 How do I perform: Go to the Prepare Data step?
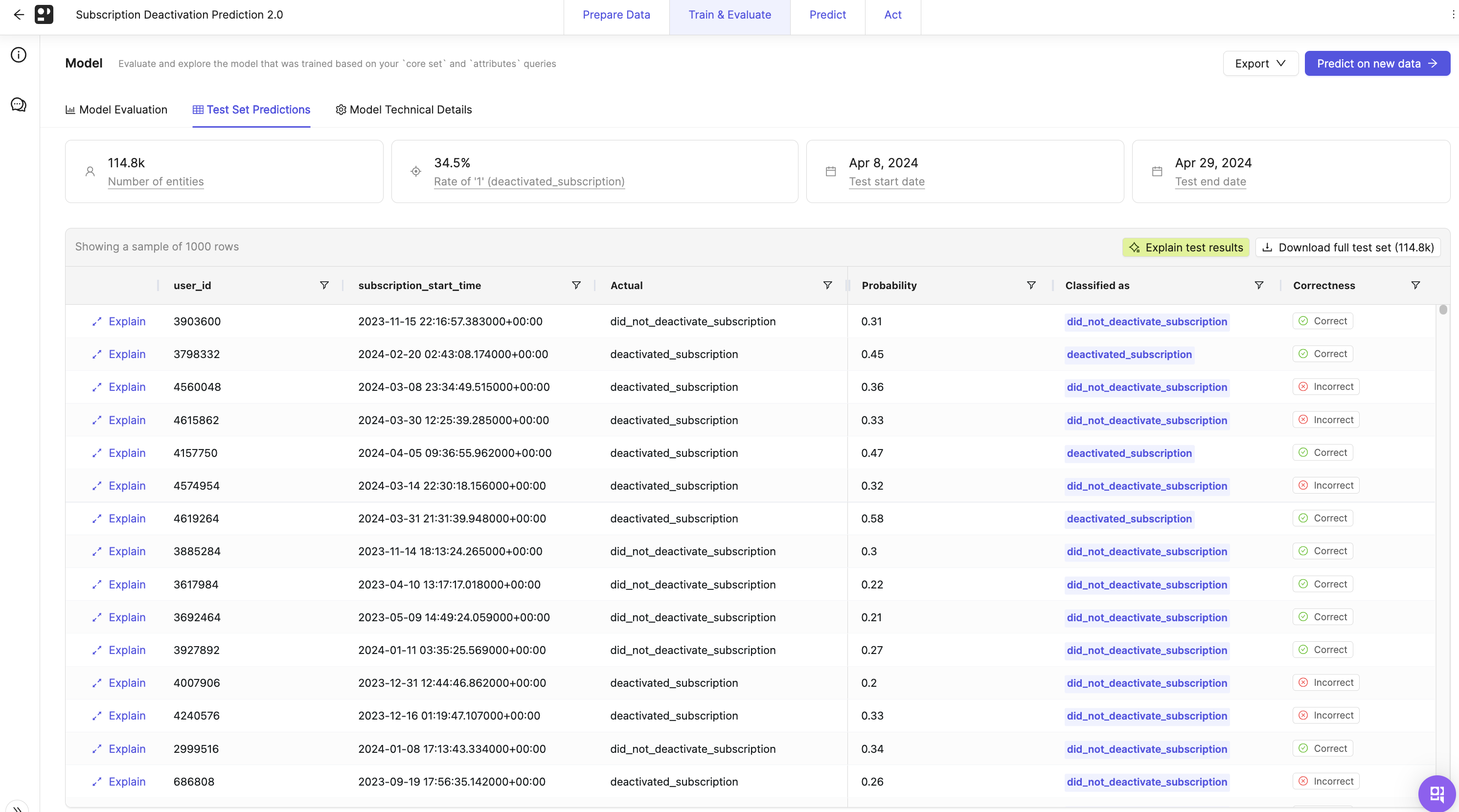pos(616,15)
